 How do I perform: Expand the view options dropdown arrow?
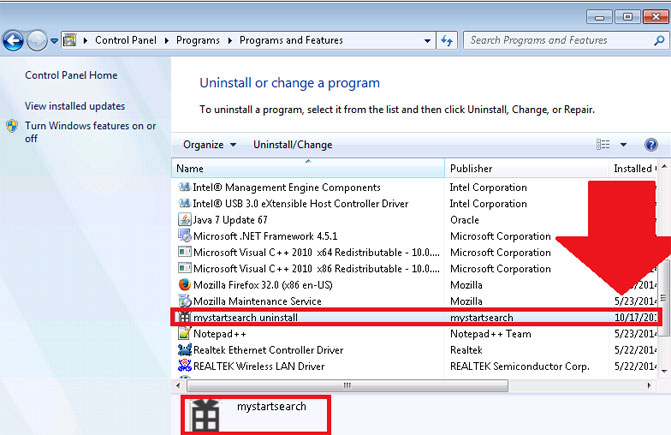coord(623,145)
